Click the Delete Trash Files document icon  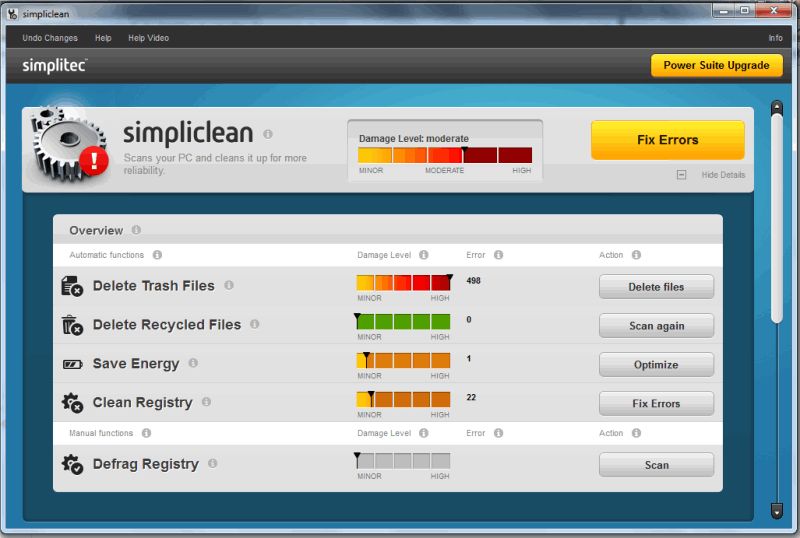[x=72, y=286]
